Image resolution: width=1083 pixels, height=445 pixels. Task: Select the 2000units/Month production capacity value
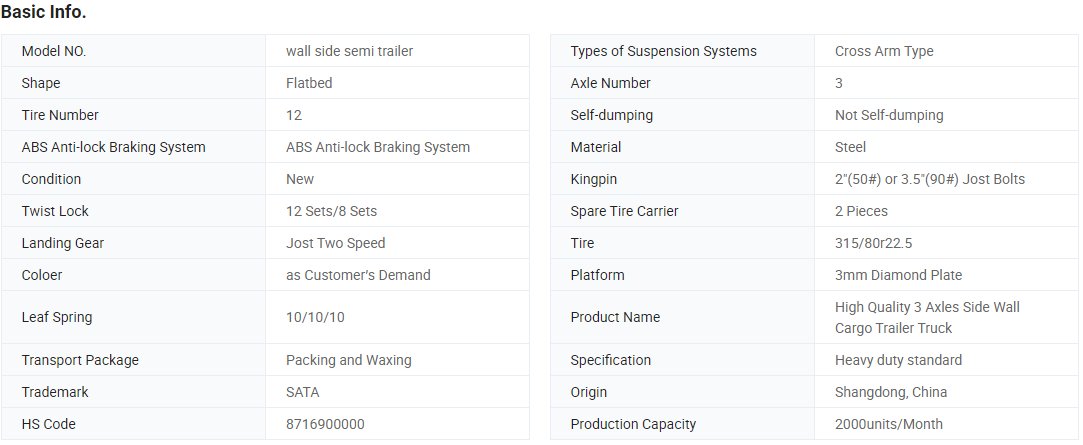888,424
